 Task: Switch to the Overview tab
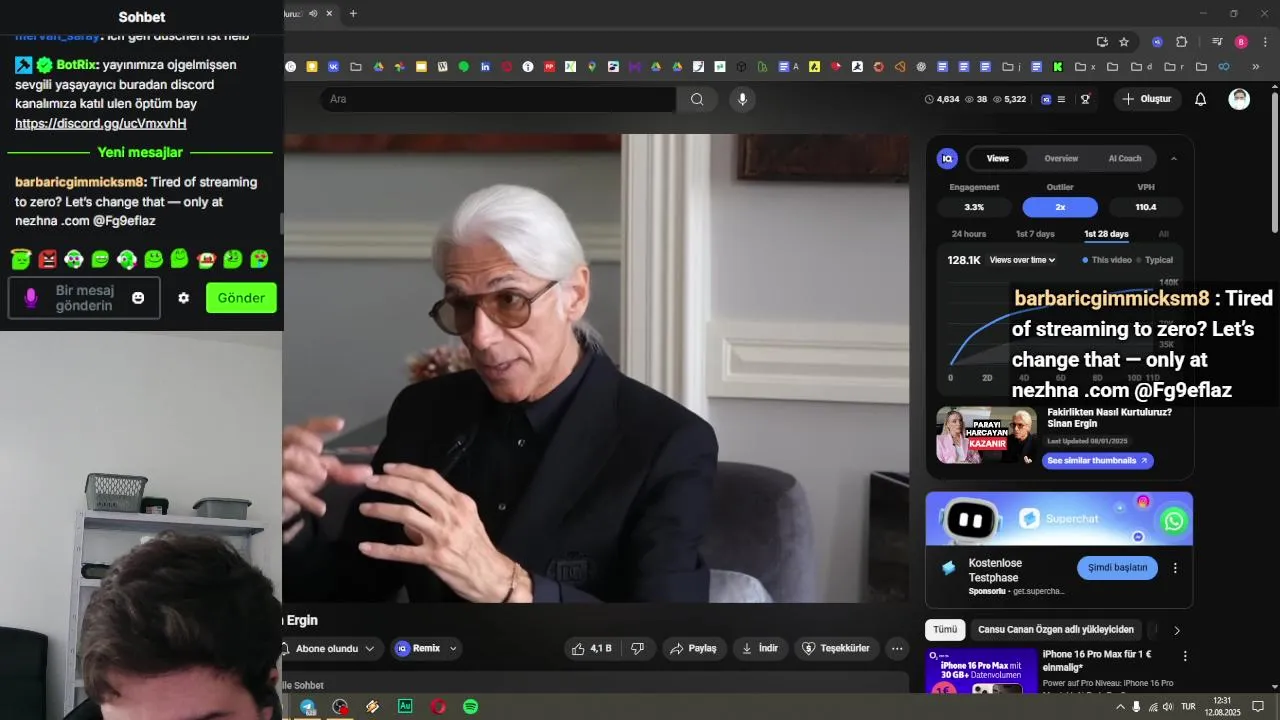[x=1061, y=158]
